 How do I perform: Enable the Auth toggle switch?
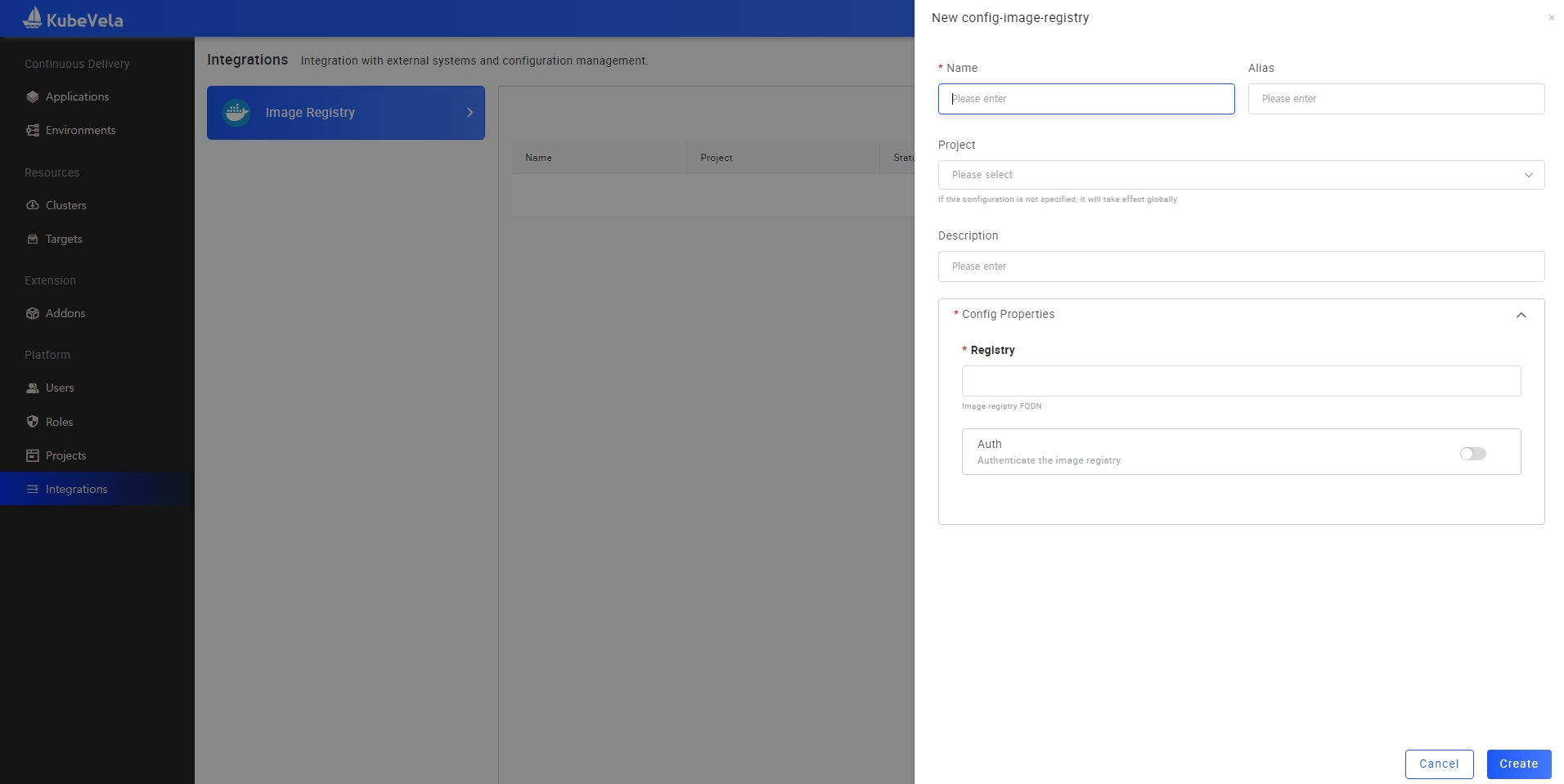[x=1472, y=454]
